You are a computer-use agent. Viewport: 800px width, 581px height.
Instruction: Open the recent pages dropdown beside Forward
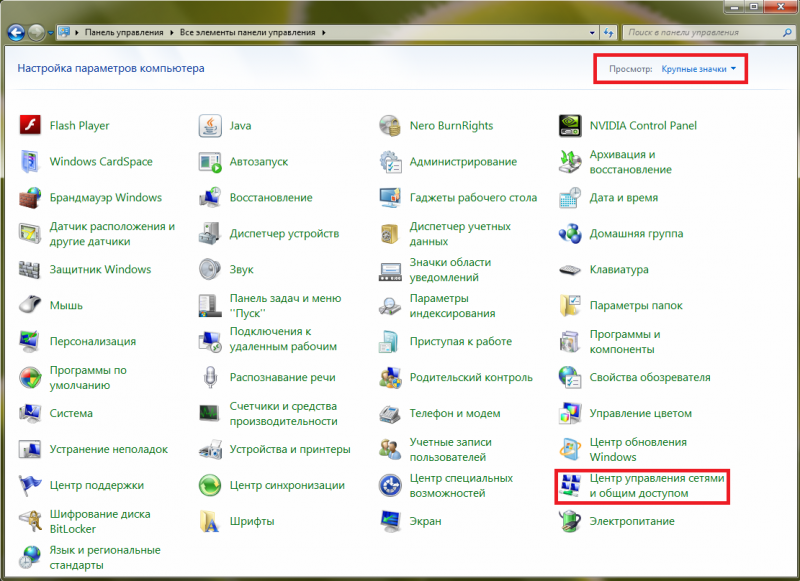click(x=51, y=33)
